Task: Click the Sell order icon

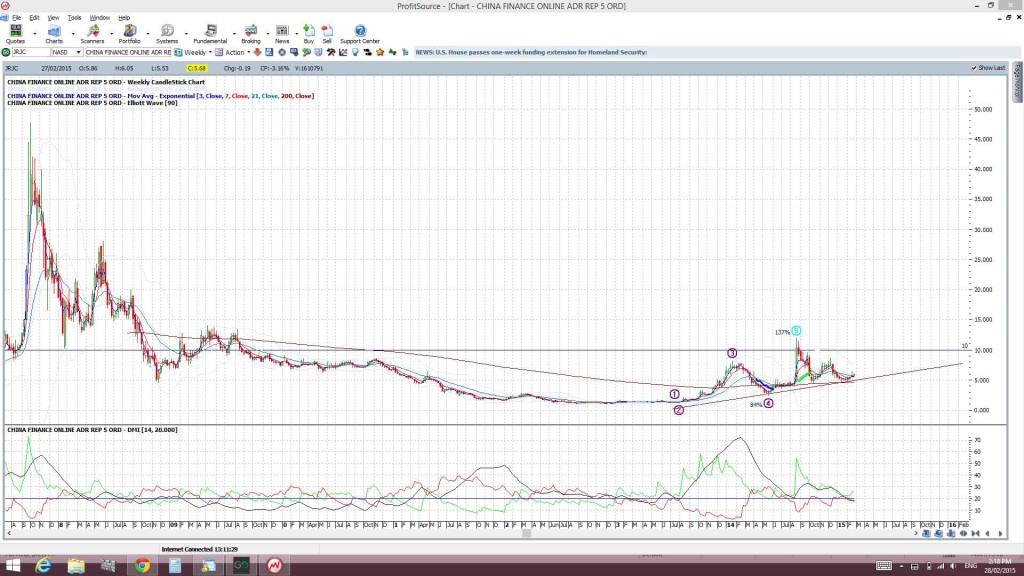Action: (x=327, y=34)
